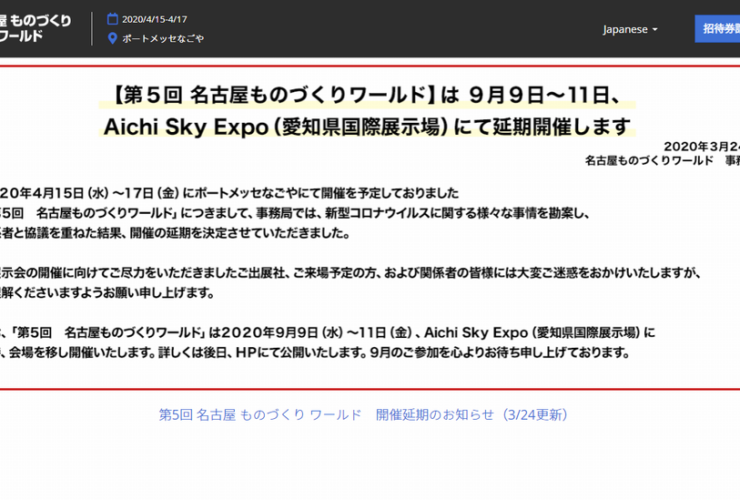Click the blue 招待券 button
740x500 pixels.
pos(717,29)
